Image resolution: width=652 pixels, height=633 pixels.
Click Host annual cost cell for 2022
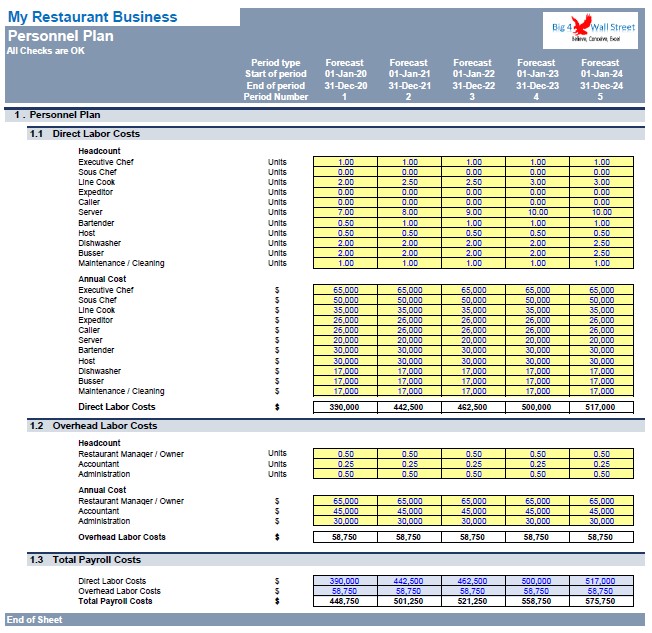(x=474, y=361)
